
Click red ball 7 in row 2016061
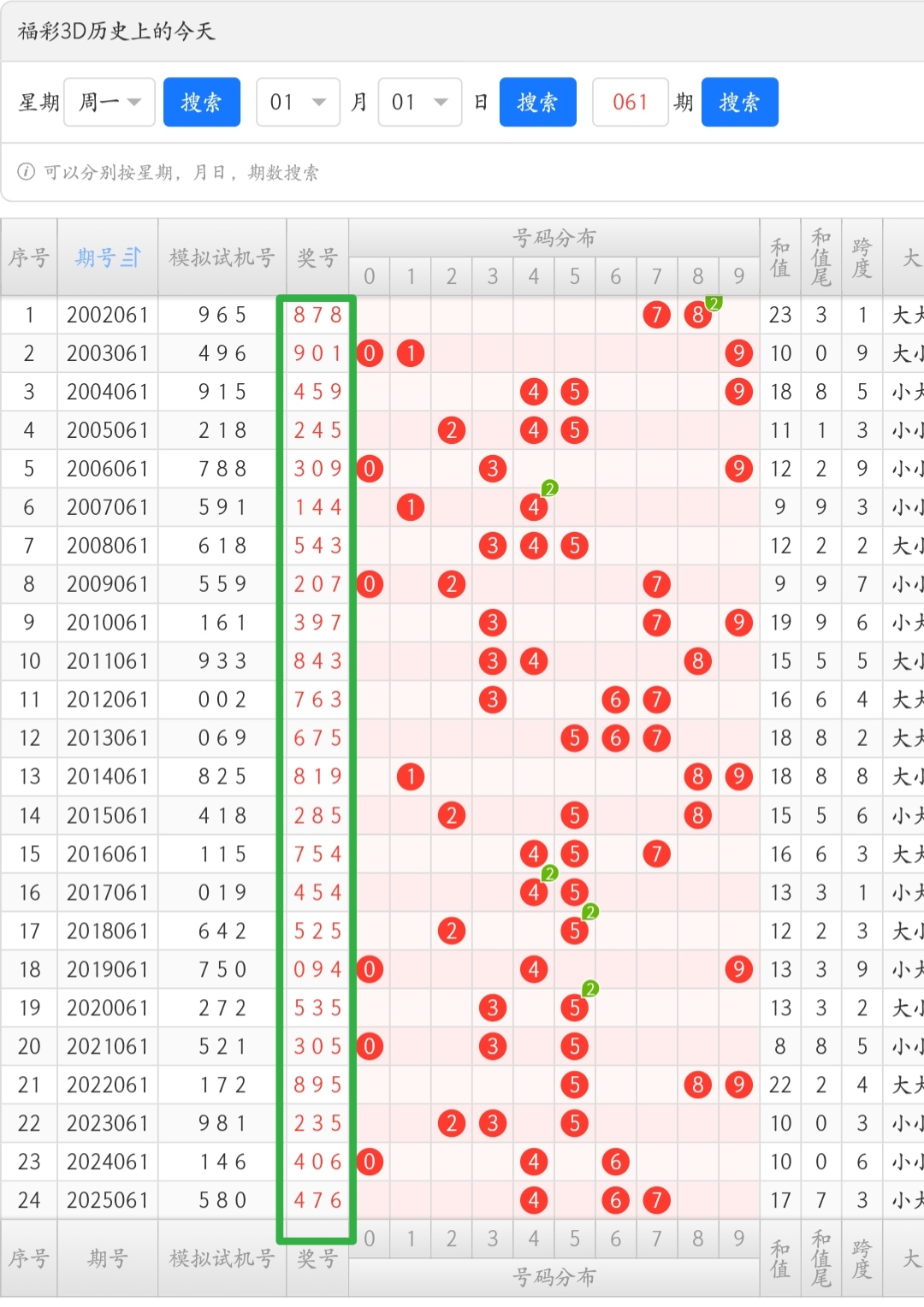coord(656,854)
